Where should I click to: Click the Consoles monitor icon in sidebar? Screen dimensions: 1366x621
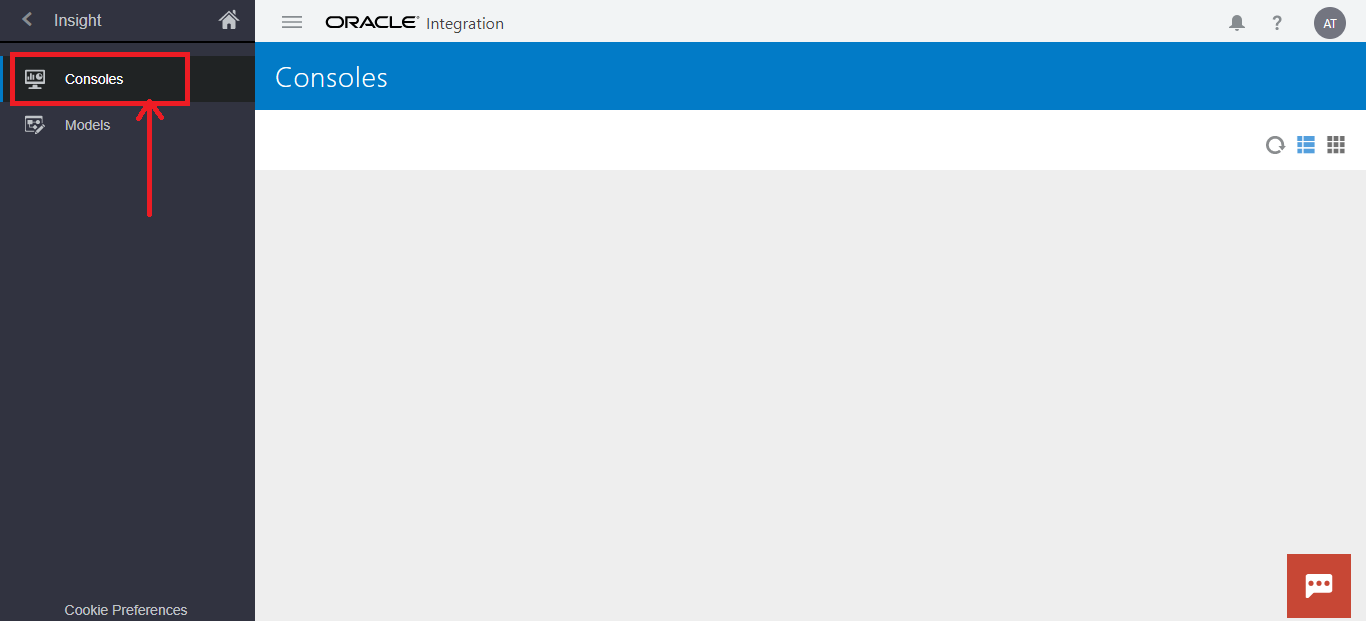(35, 79)
